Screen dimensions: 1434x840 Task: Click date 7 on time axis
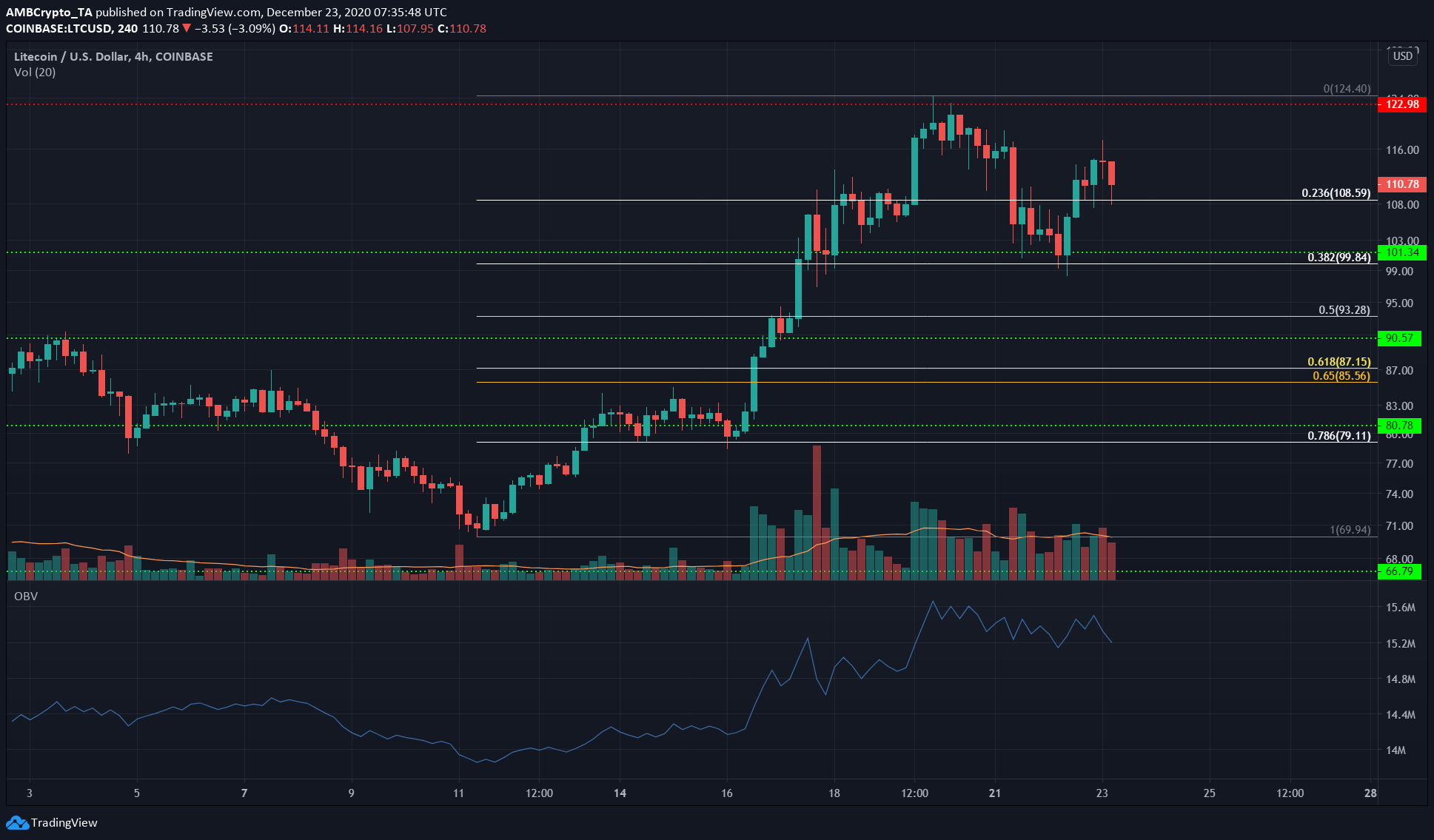(x=244, y=793)
